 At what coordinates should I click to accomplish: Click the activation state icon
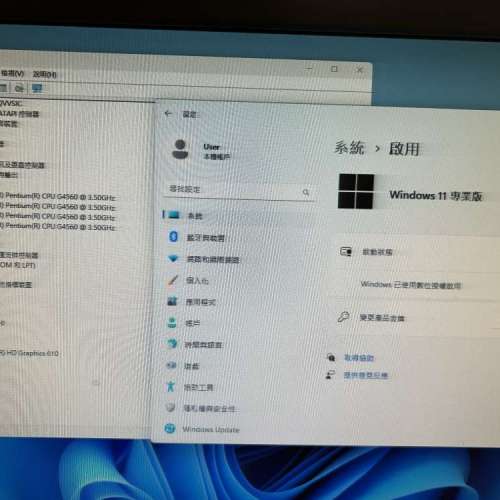point(346,251)
